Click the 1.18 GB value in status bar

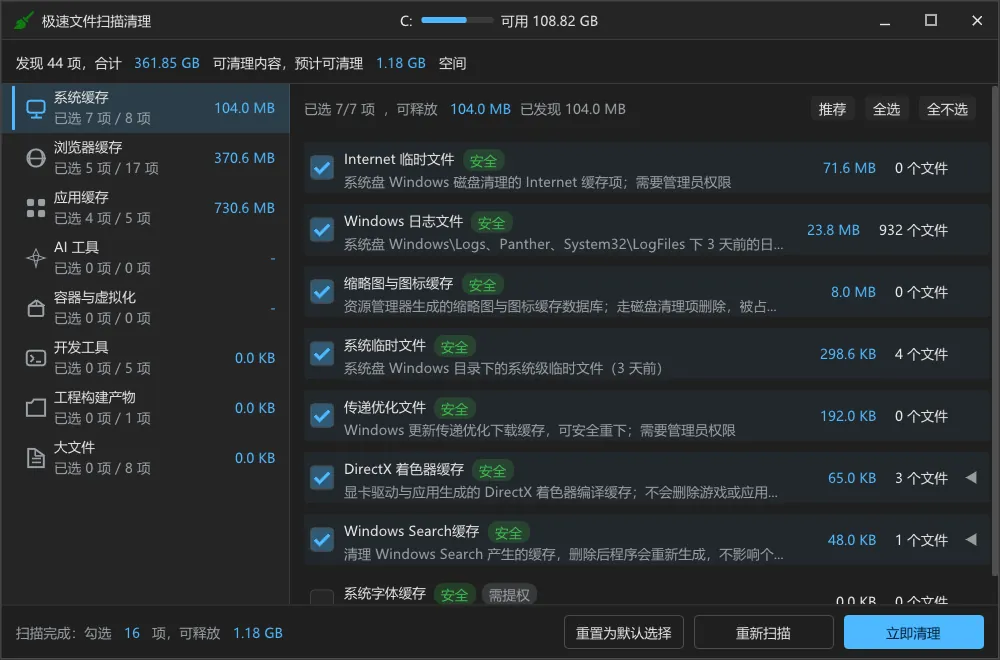[258, 633]
